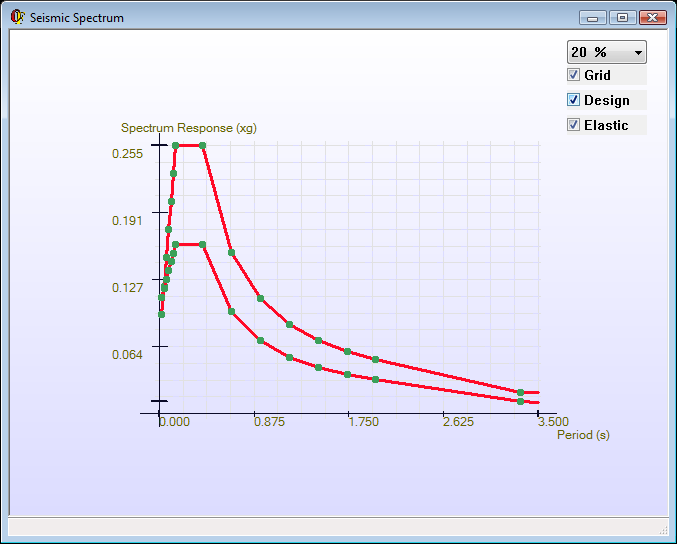Uncheck the Design spectrum checkbox
677x544 pixels.
574,100
